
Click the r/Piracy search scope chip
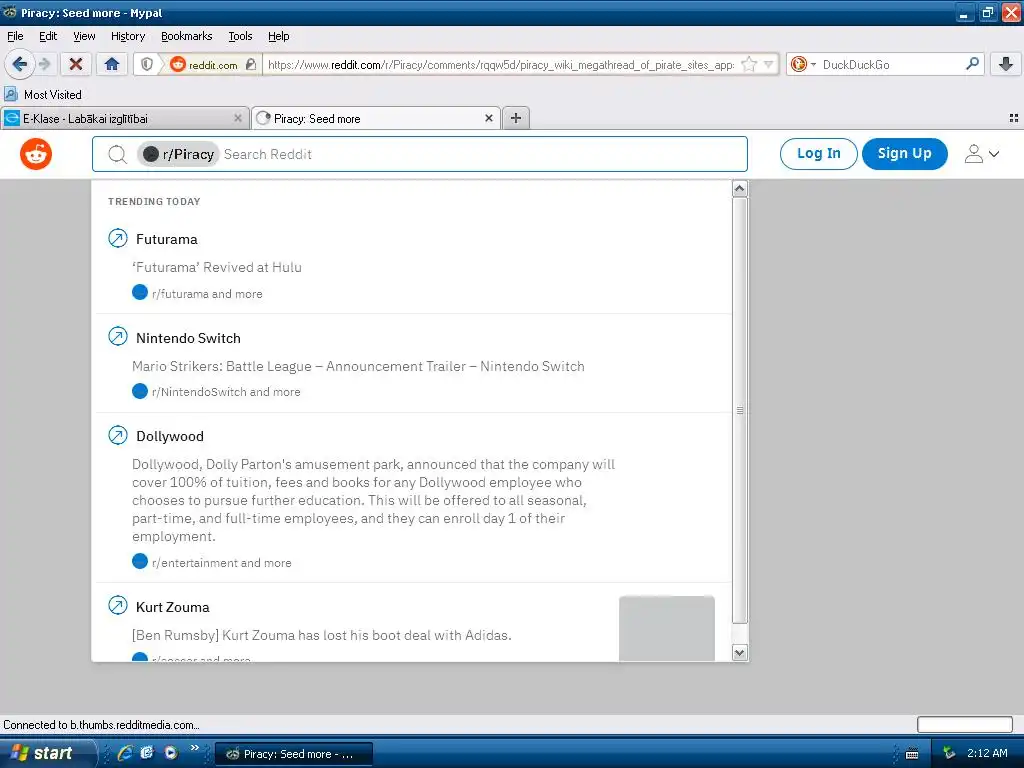pyautogui.click(x=178, y=154)
